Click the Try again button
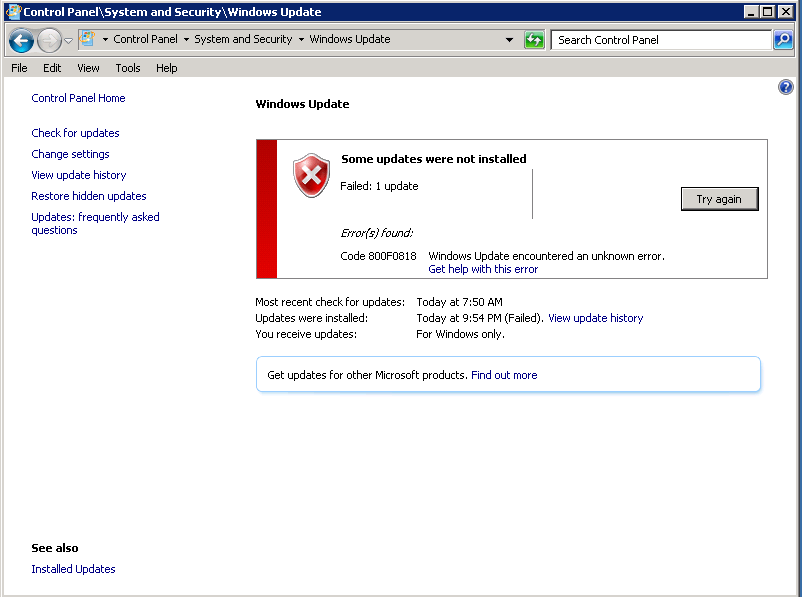Image resolution: width=802 pixels, height=597 pixels. [x=720, y=199]
